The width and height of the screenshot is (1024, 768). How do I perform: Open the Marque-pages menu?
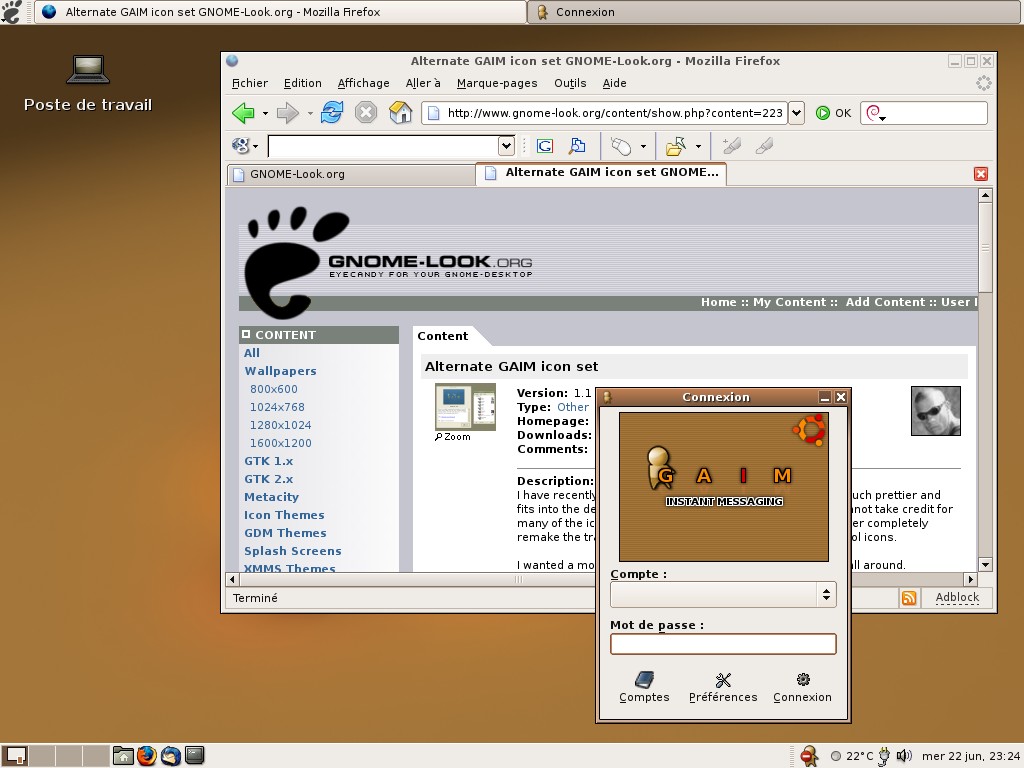(497, 83)
